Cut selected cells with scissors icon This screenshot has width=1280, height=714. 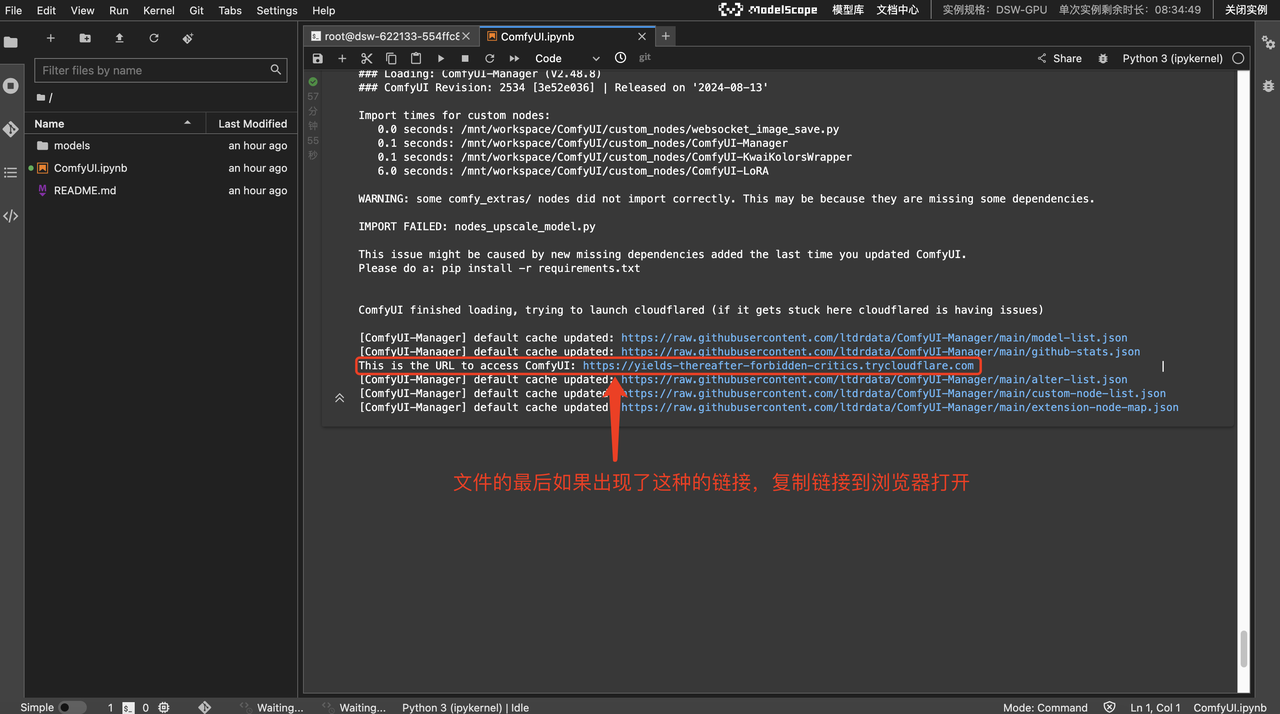367,58
